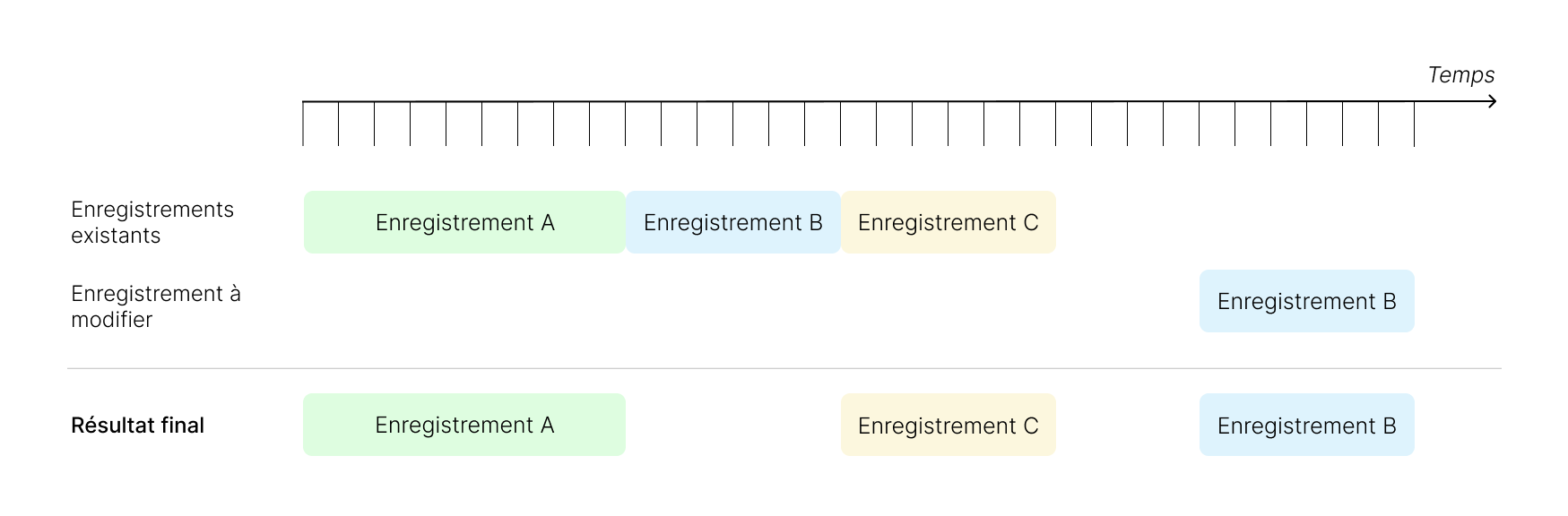Click the bold Résultat final label
1568x516 pixels.
click(137, 425)
